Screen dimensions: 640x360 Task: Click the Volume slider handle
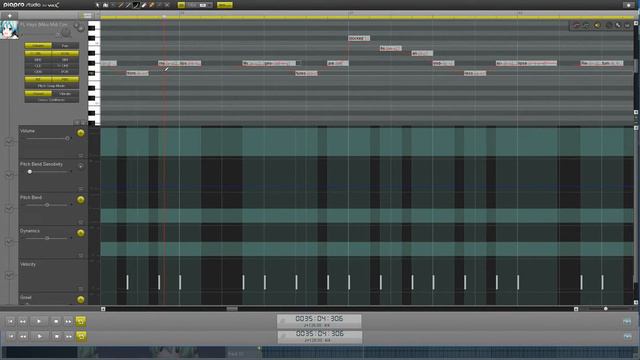click(67, 139)
